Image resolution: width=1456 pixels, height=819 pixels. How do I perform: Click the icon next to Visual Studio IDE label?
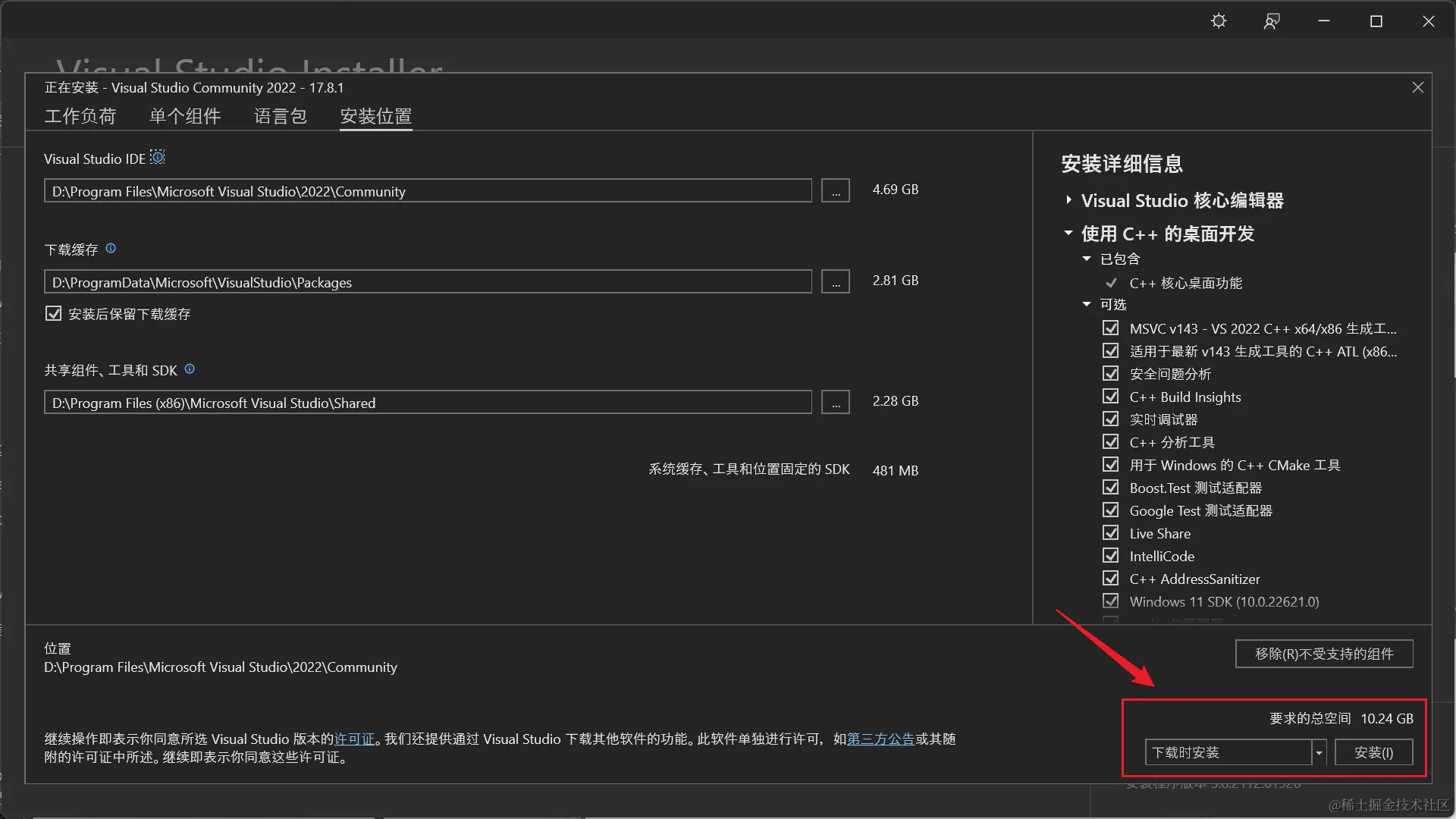(158, 157)
